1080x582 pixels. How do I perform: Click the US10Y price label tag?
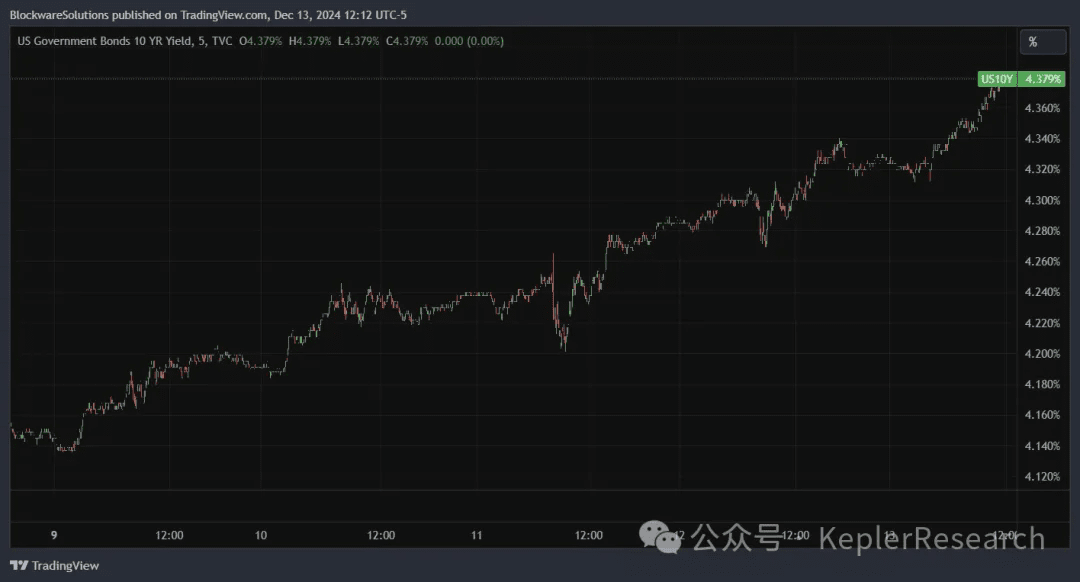997,79
